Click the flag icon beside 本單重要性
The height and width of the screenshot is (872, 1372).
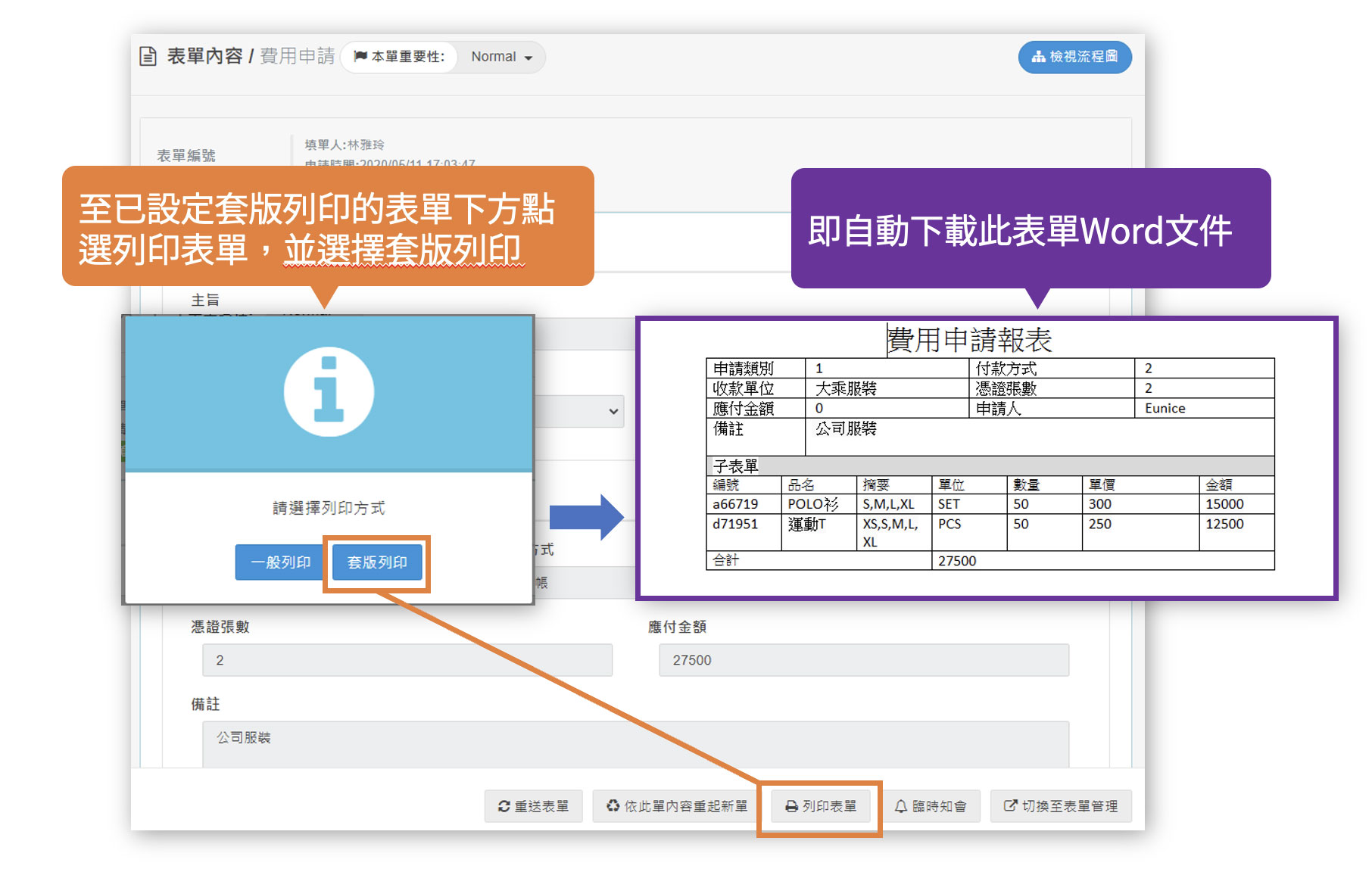360,57
